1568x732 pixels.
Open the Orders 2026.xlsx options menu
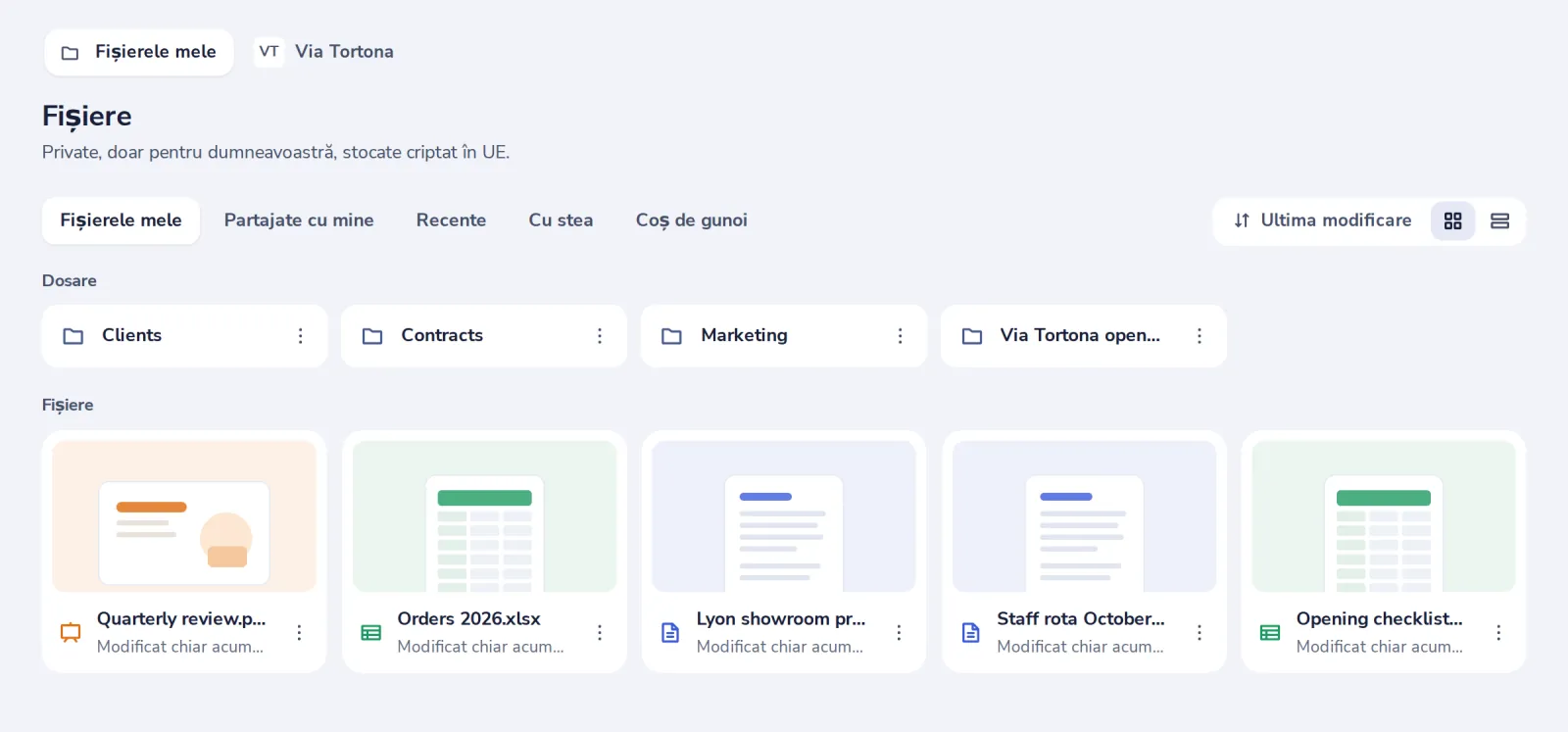coord(600,633)
